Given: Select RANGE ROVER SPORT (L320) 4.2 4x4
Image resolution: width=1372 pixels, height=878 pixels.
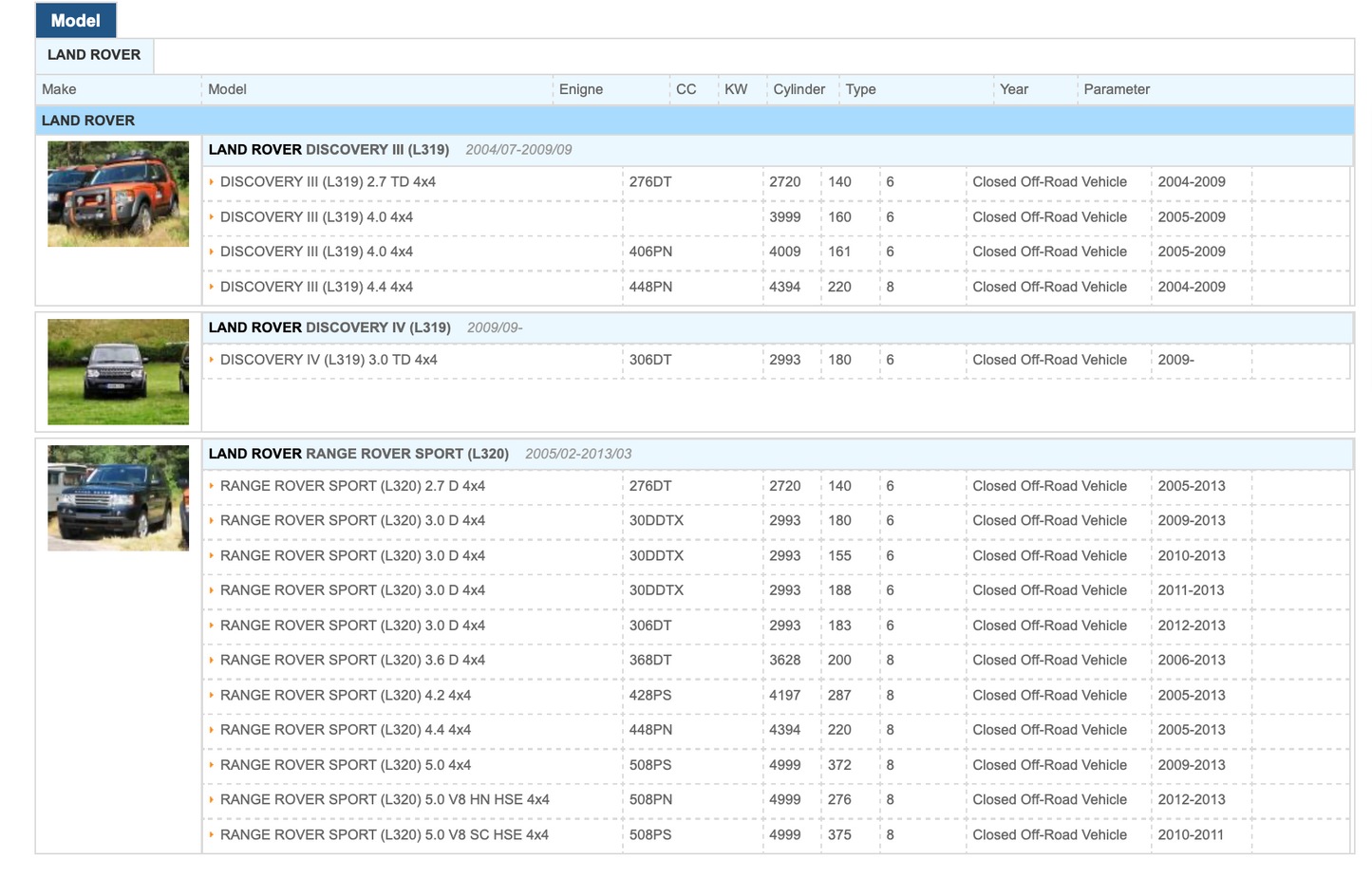Looking at the screenshot, I should [346, 696].
